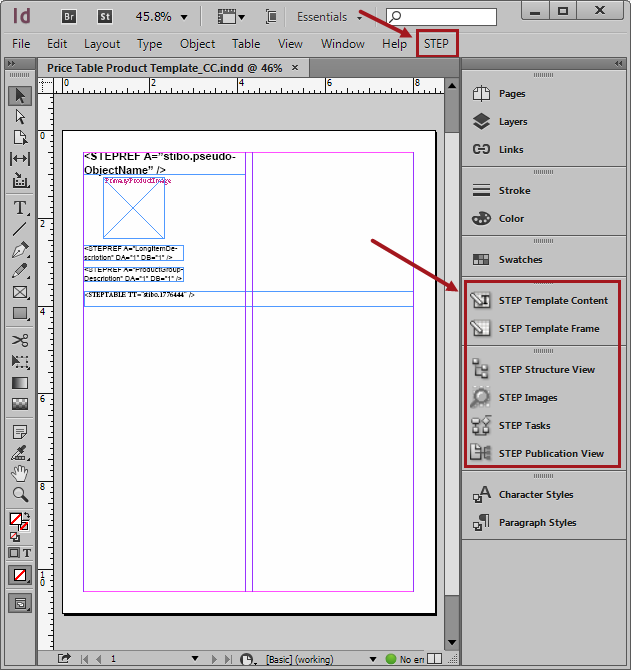Expand the Essentials workspace switcher
Viewport: 631px width, 670px height.
point(329,17)
